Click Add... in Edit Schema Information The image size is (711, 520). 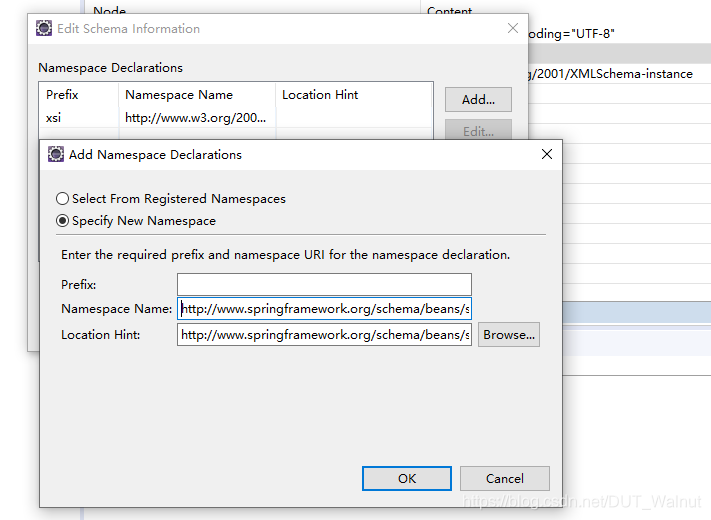pyautogui.click(x=478, y=99)
